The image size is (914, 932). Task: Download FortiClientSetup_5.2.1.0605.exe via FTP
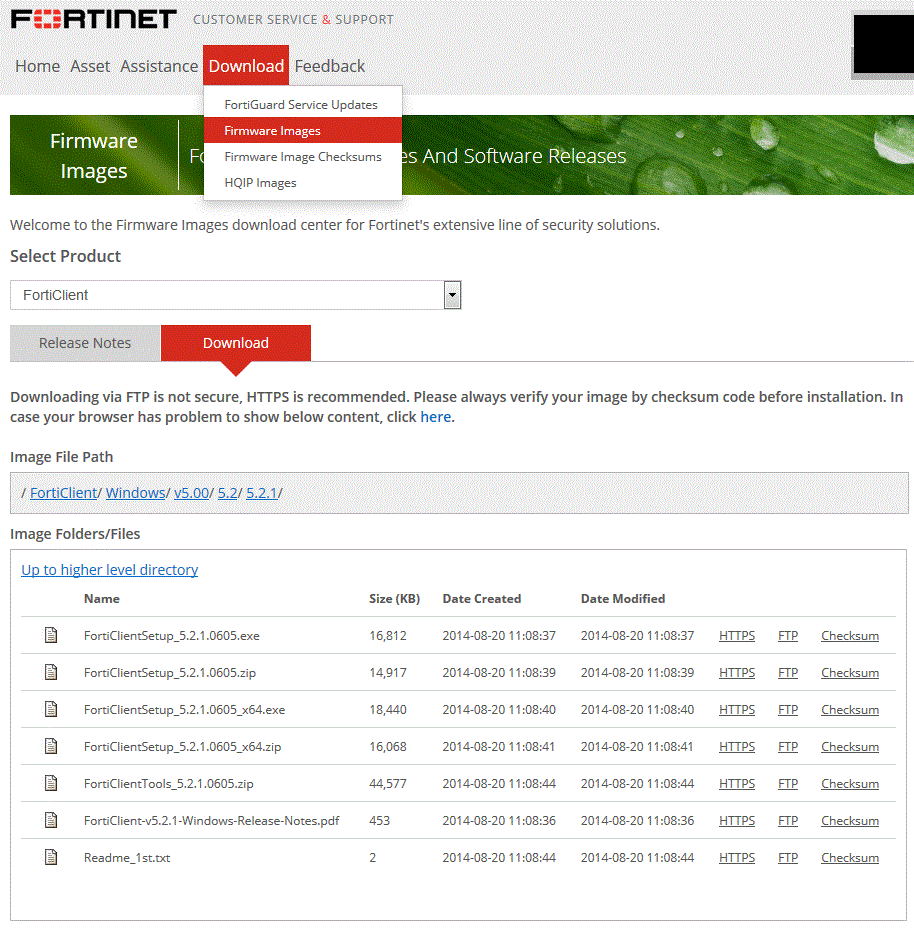click(x=788, y=635)
